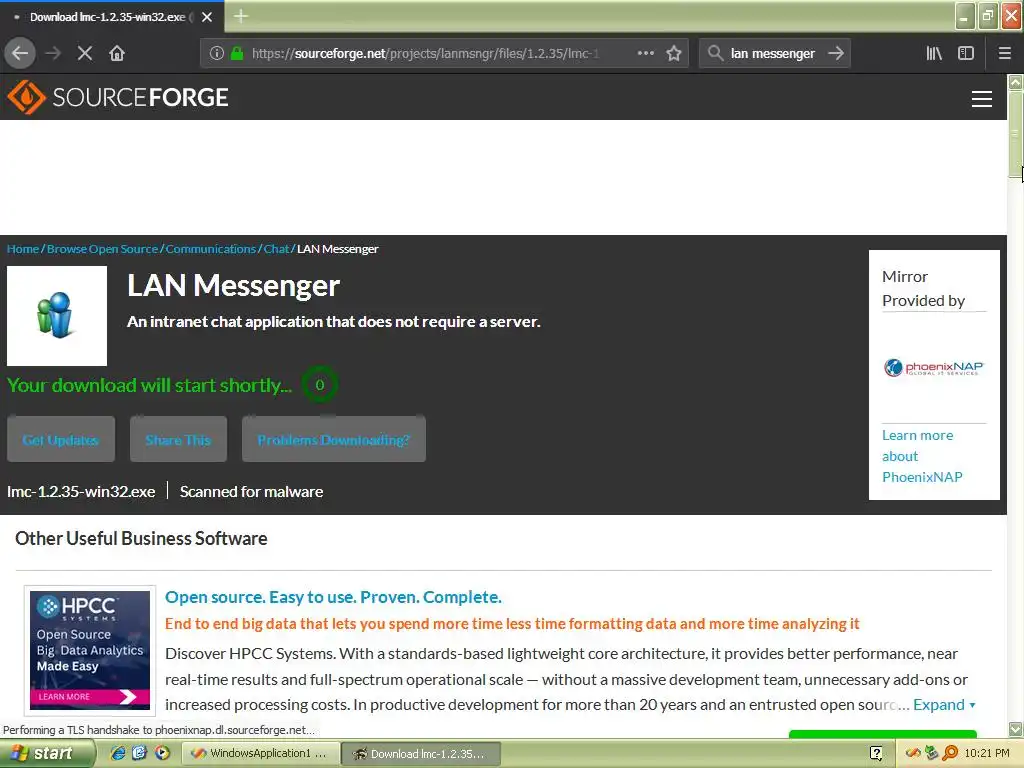This screenshot has width=1024, height=768.
Task: Open the page actions ellipsis menu
Action: click(645, 53)
